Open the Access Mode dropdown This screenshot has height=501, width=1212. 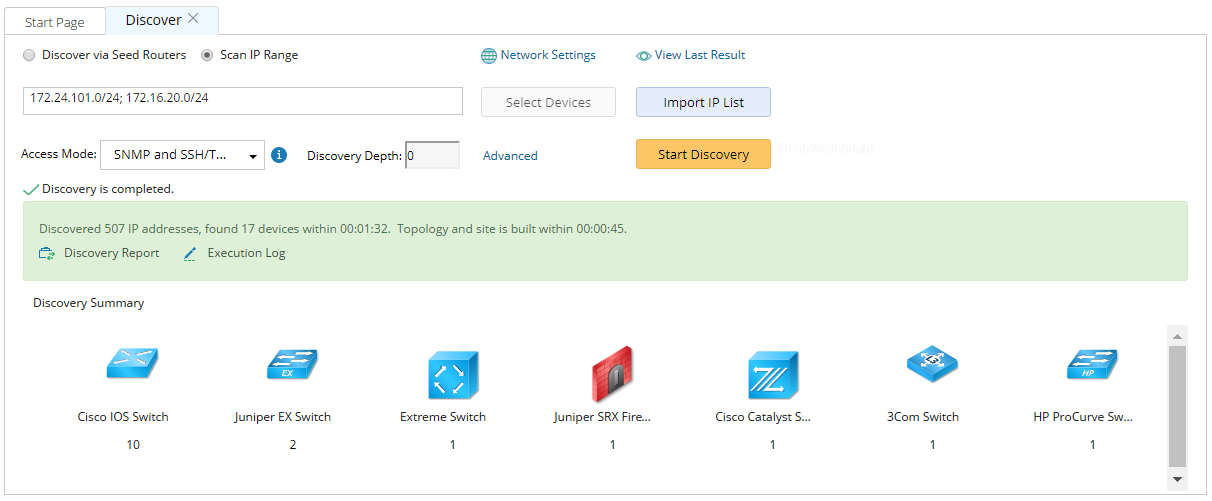pos(182,155)
